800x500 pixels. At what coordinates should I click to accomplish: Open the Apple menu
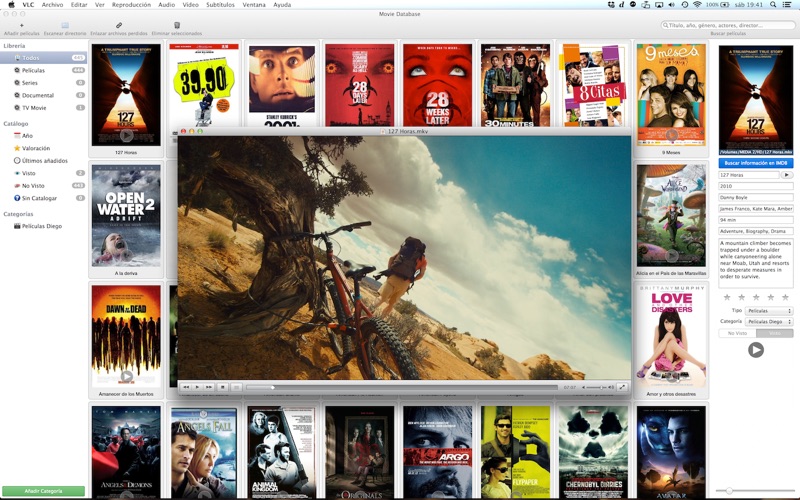(x=11, y=5)
